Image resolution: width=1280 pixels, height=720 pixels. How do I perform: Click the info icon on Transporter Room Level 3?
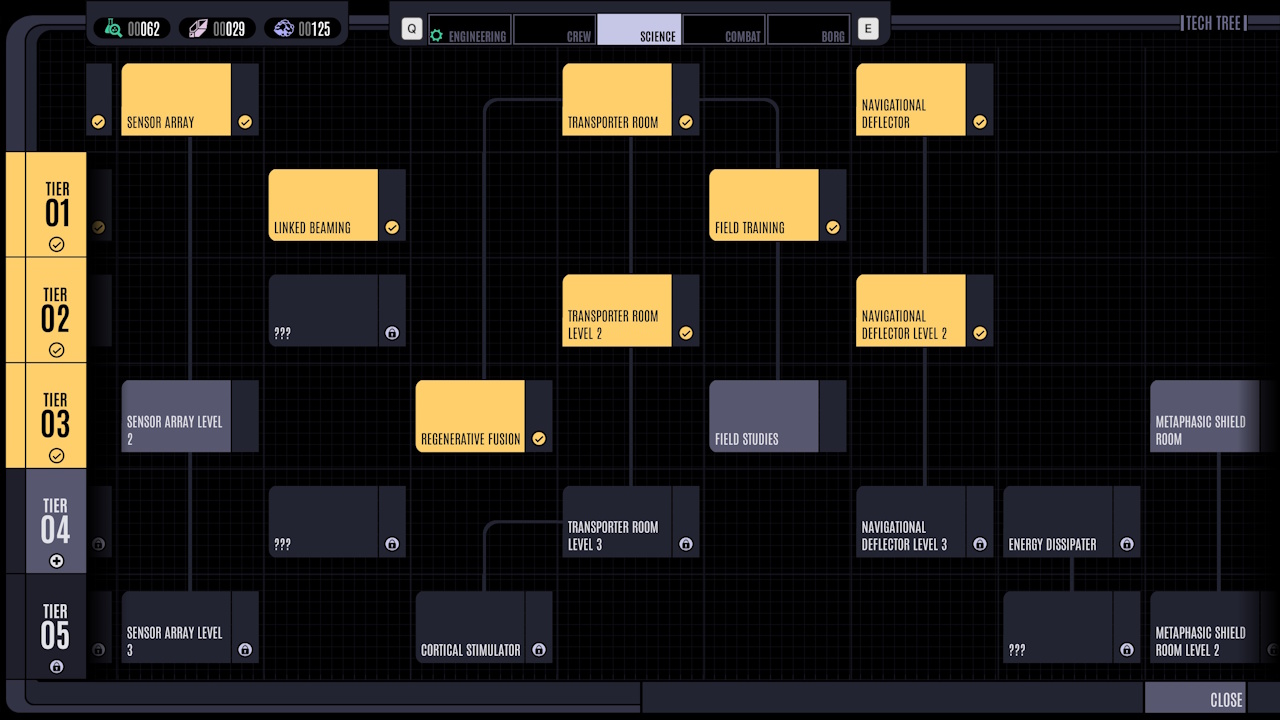pos(686,544)
